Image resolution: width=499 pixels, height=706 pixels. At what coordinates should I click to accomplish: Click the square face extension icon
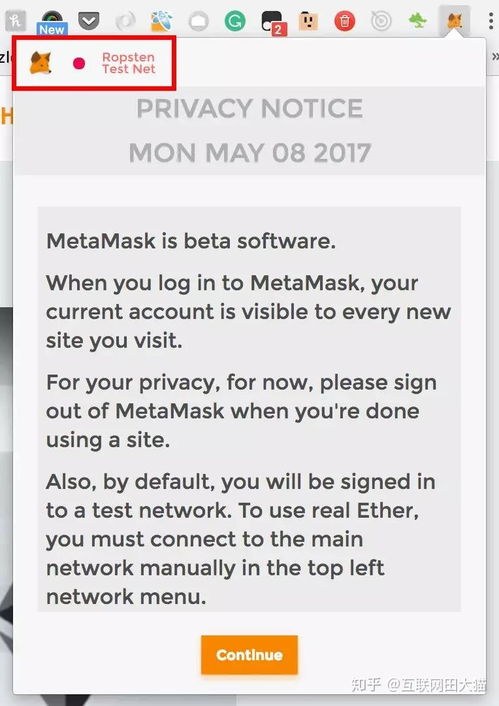click(x=308, y=21)
